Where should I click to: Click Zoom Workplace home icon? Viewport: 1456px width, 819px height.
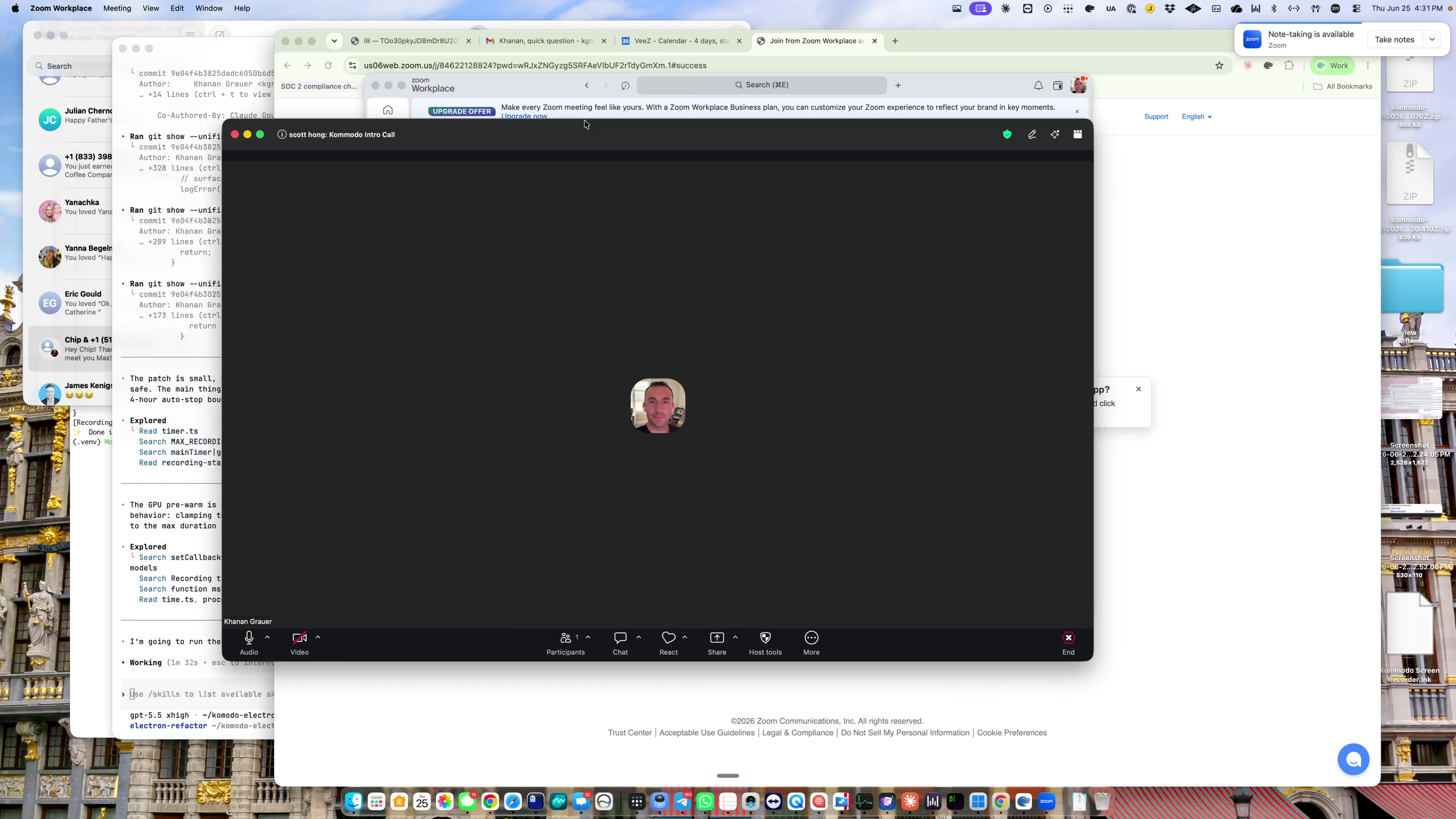(x=388, y=110)
